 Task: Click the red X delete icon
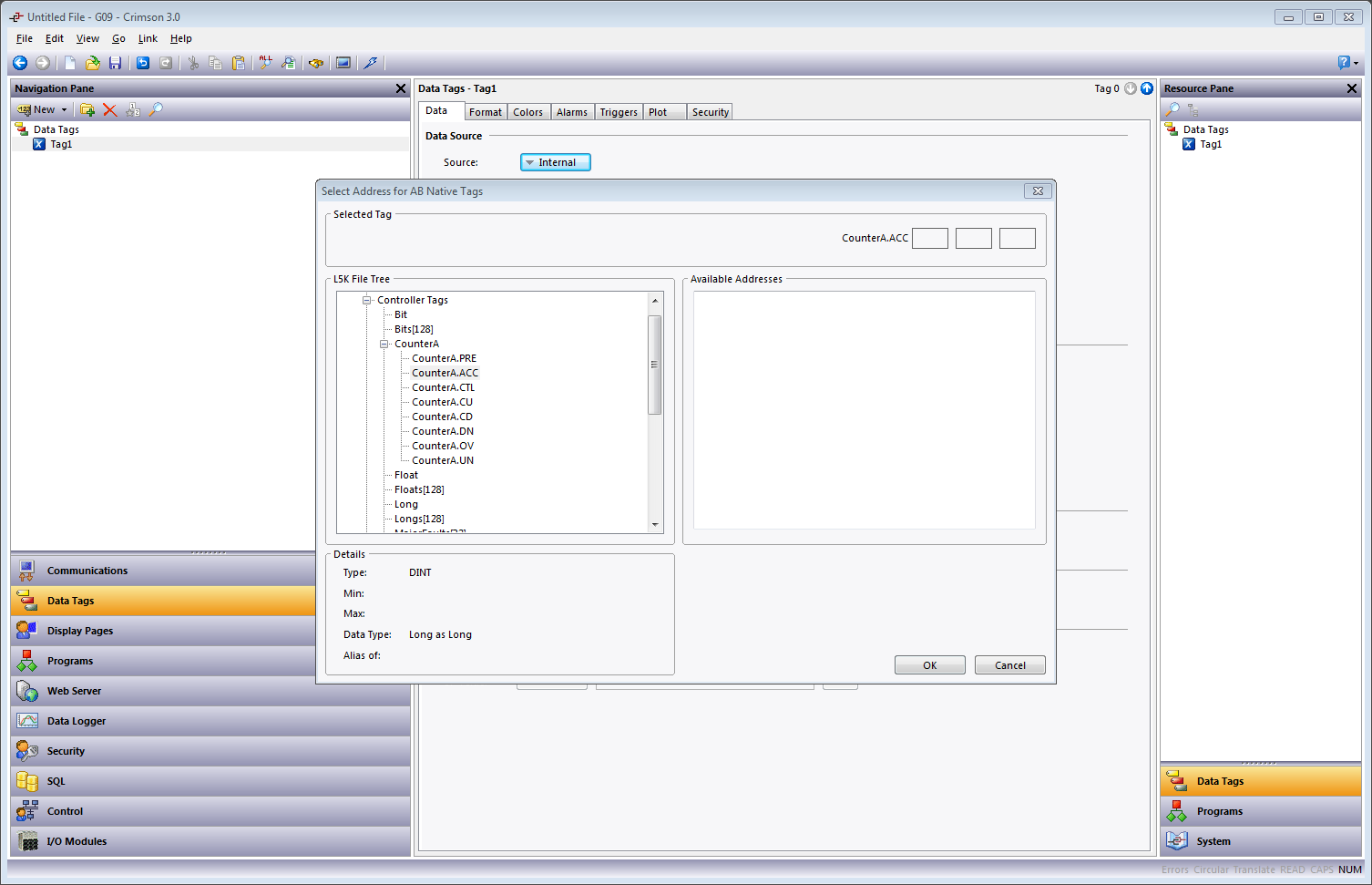[x=110, y=109]
